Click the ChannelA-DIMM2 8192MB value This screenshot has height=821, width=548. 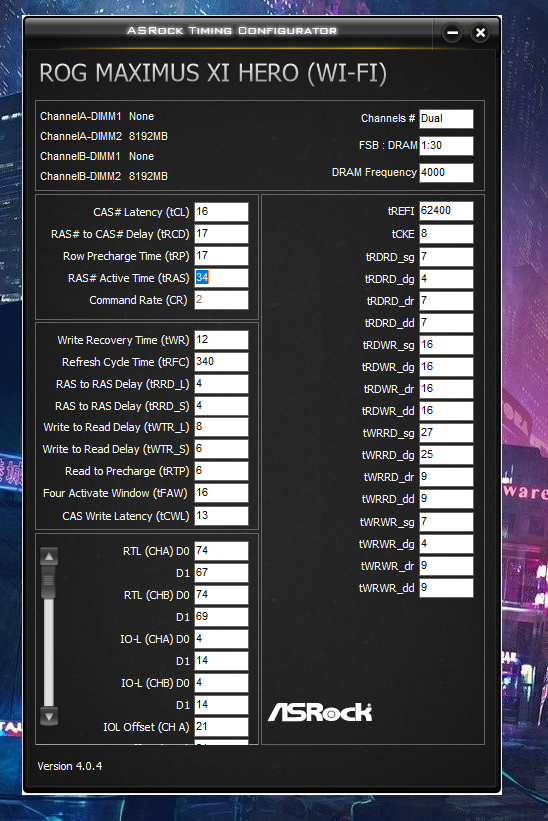coord(148,136)
